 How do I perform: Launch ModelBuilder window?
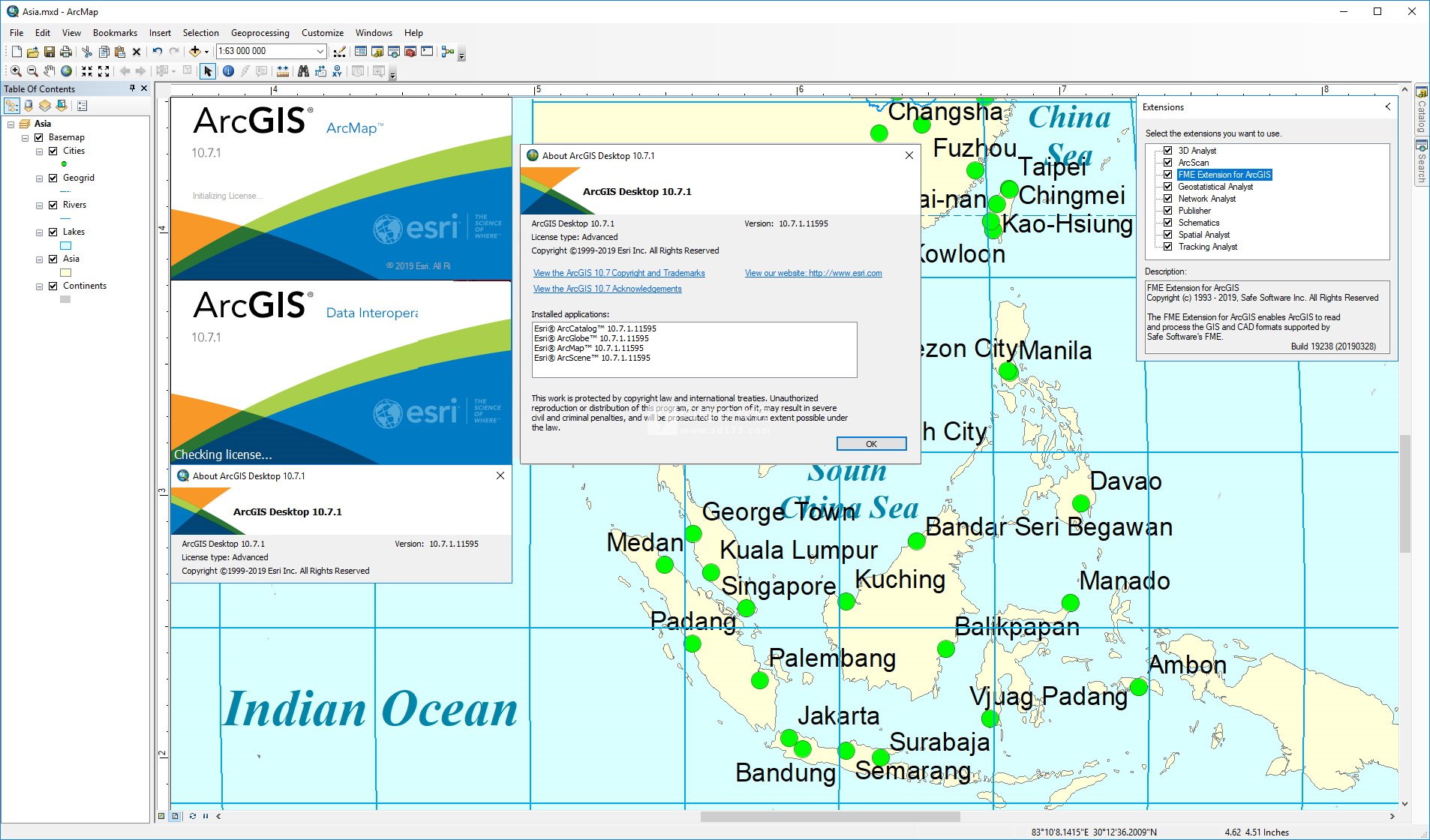(x=448, y=52)
